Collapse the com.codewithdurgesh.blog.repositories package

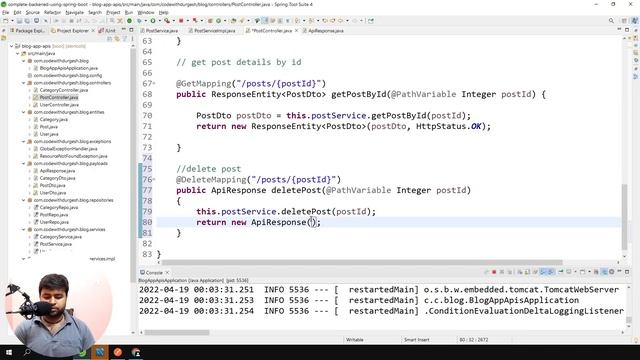(x=24, y=200)
